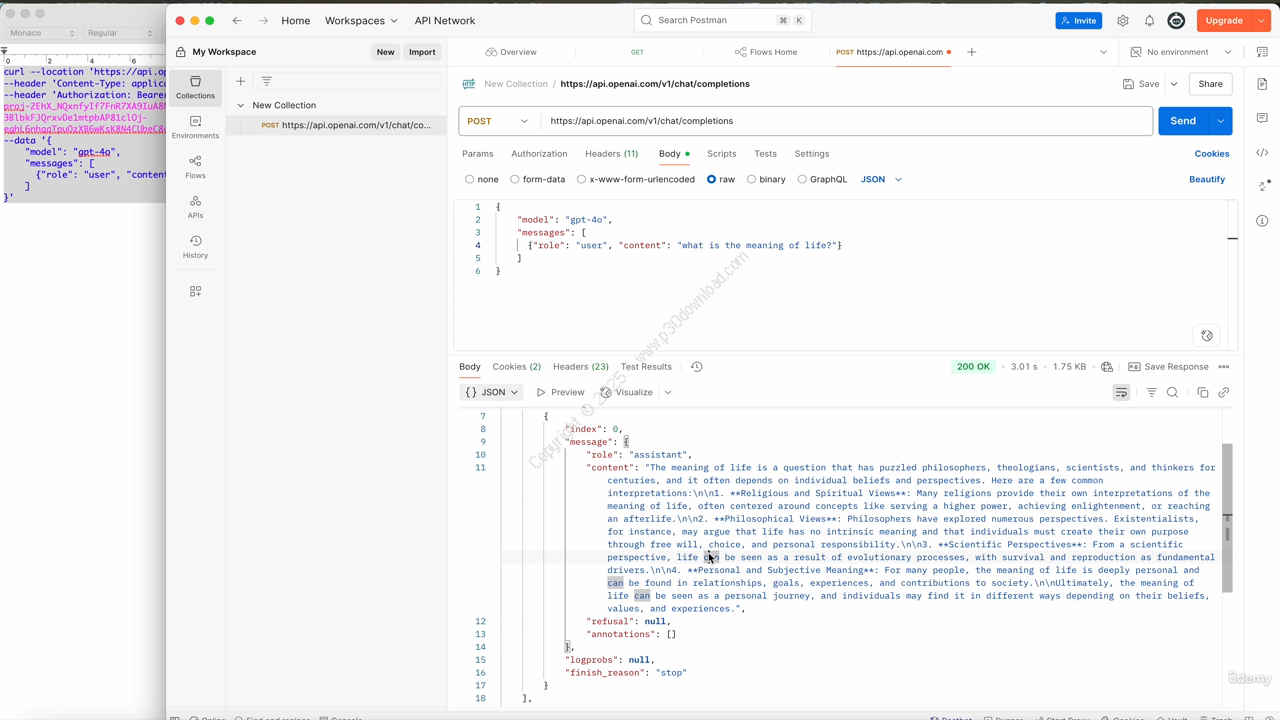Open the Save options arrow

coord(1174,84)
